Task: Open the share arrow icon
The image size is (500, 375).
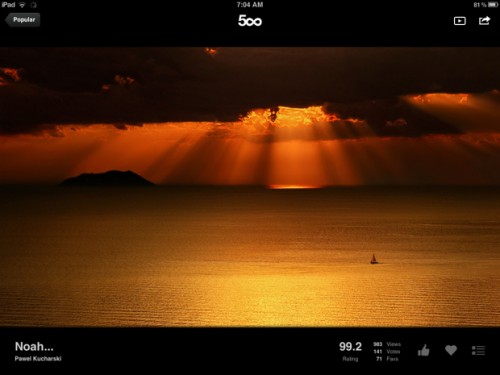Action: pyautogui.click(x=484, y=21)
